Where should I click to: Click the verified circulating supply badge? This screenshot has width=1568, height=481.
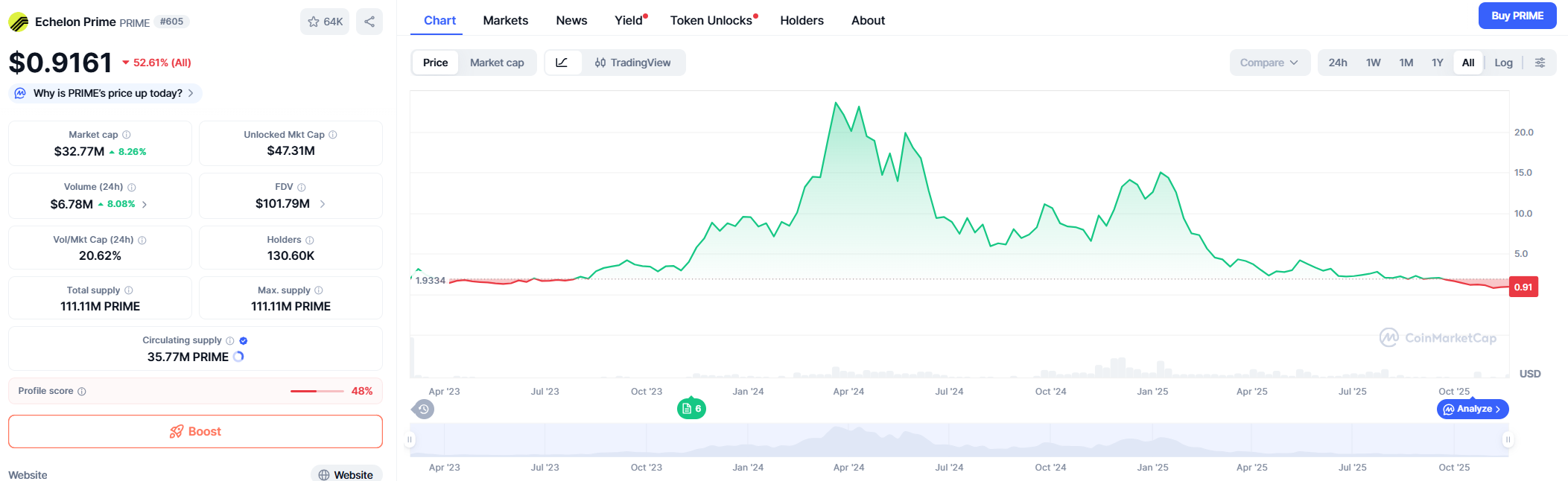[244, 341]
